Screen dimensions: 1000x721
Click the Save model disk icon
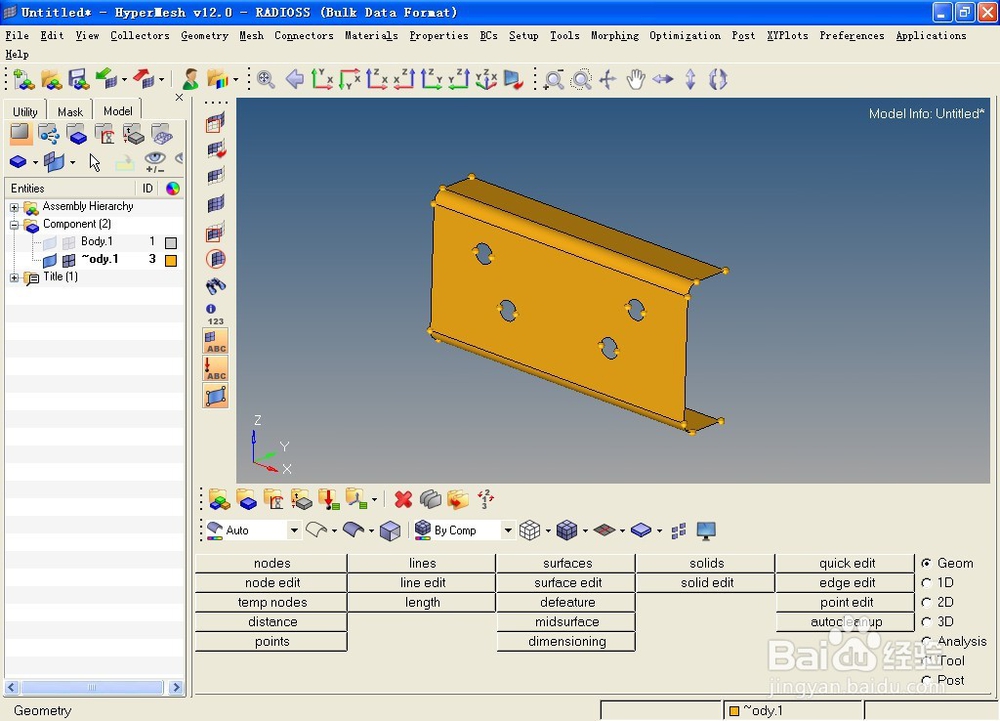click(78, 79)
